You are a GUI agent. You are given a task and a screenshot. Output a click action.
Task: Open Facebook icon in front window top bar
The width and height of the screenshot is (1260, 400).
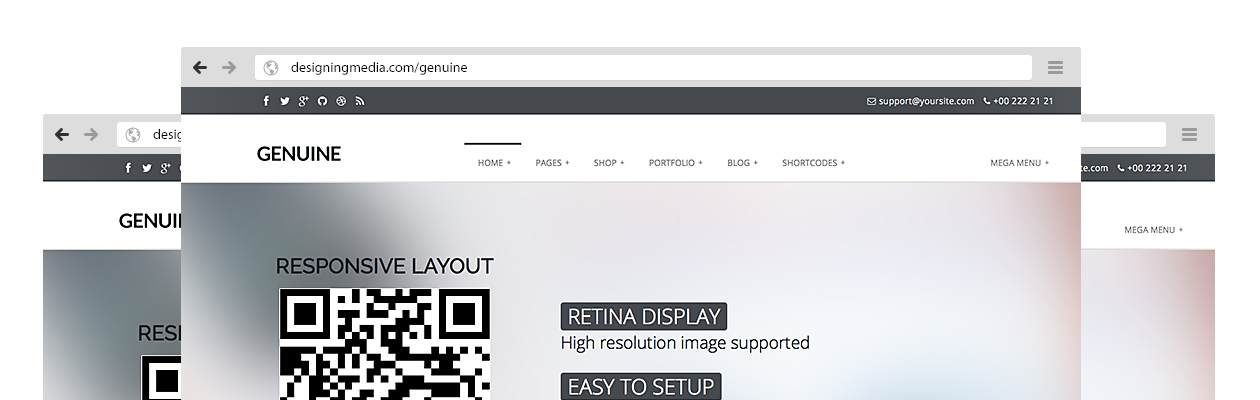(266, 101)
